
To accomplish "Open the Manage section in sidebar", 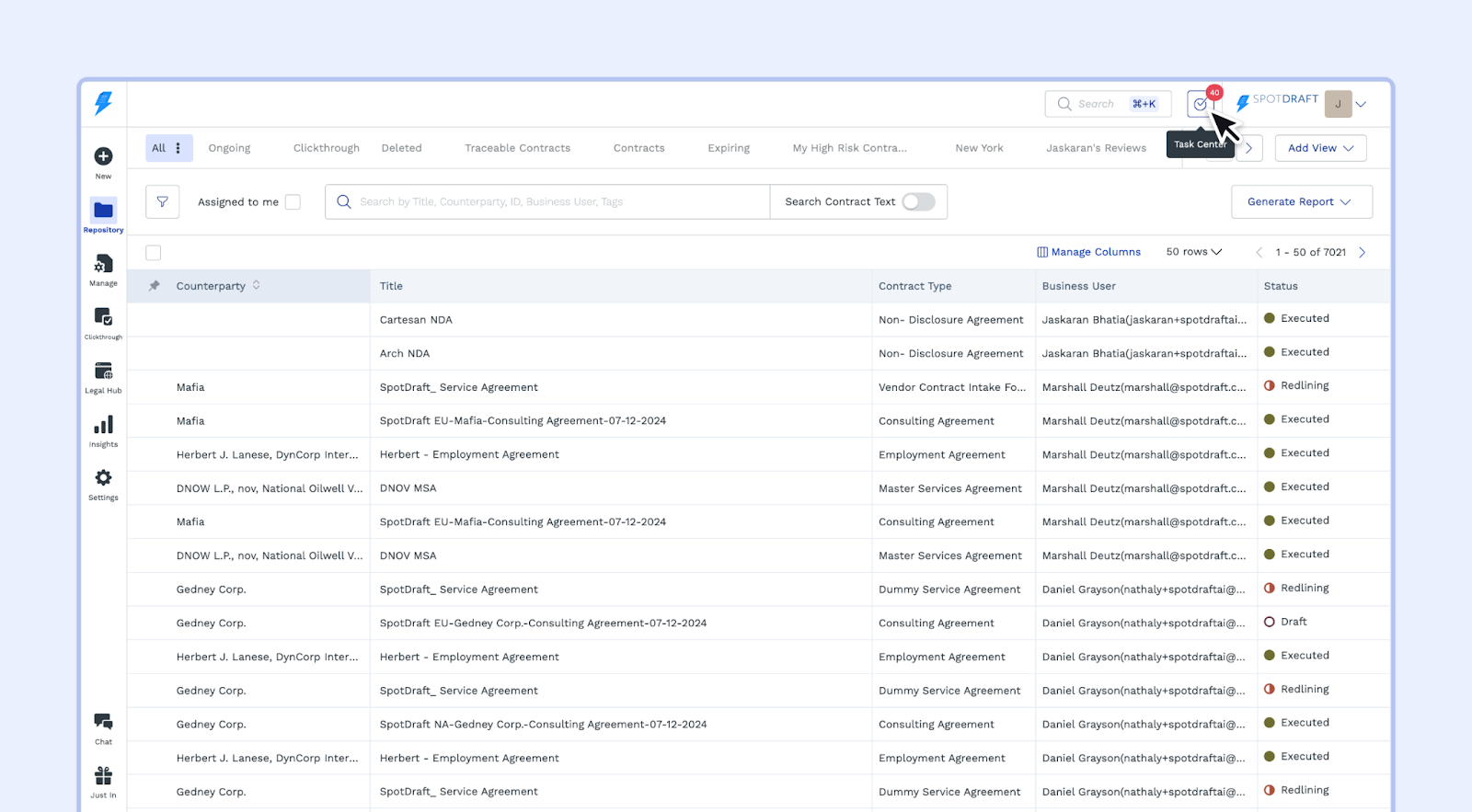I will click(x=103, y=265).
